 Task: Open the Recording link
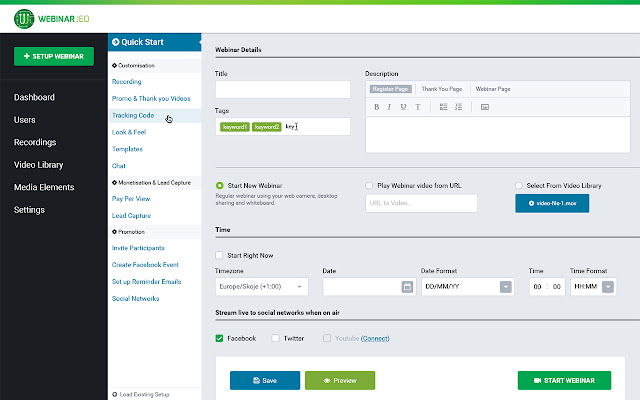[127, 82]
